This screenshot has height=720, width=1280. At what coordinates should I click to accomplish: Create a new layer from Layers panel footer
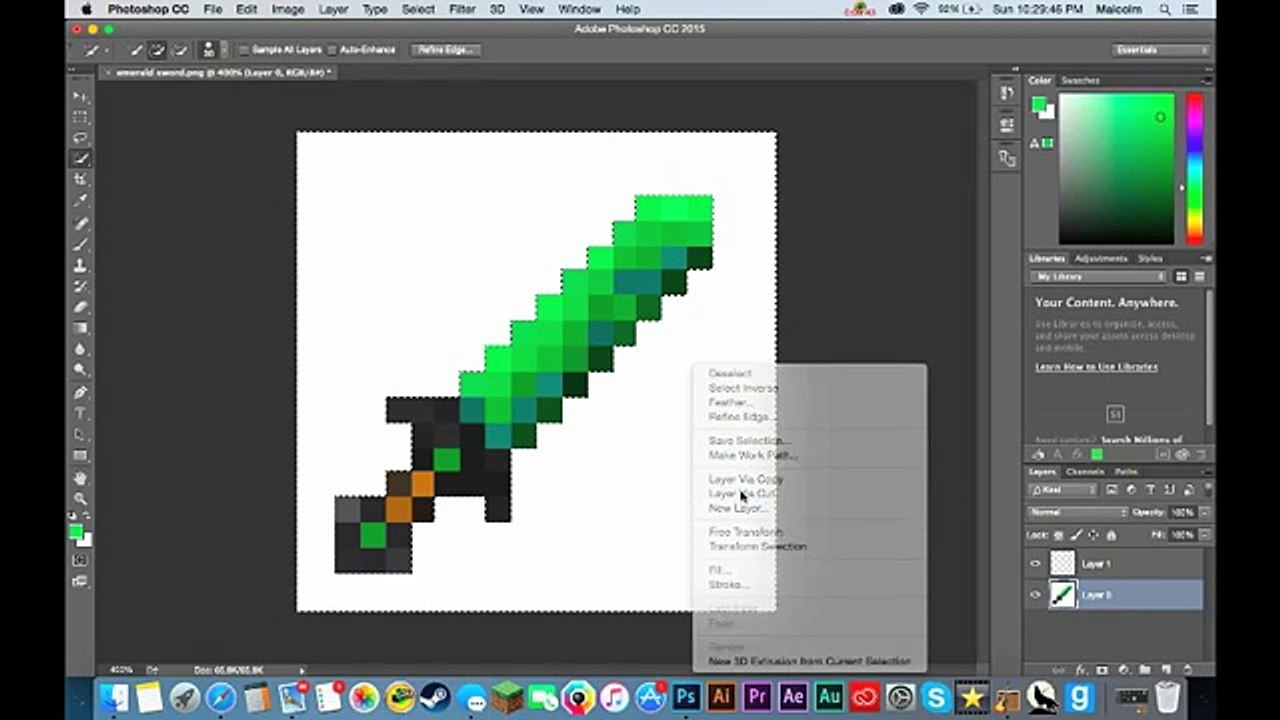[x=1166, y=669]
